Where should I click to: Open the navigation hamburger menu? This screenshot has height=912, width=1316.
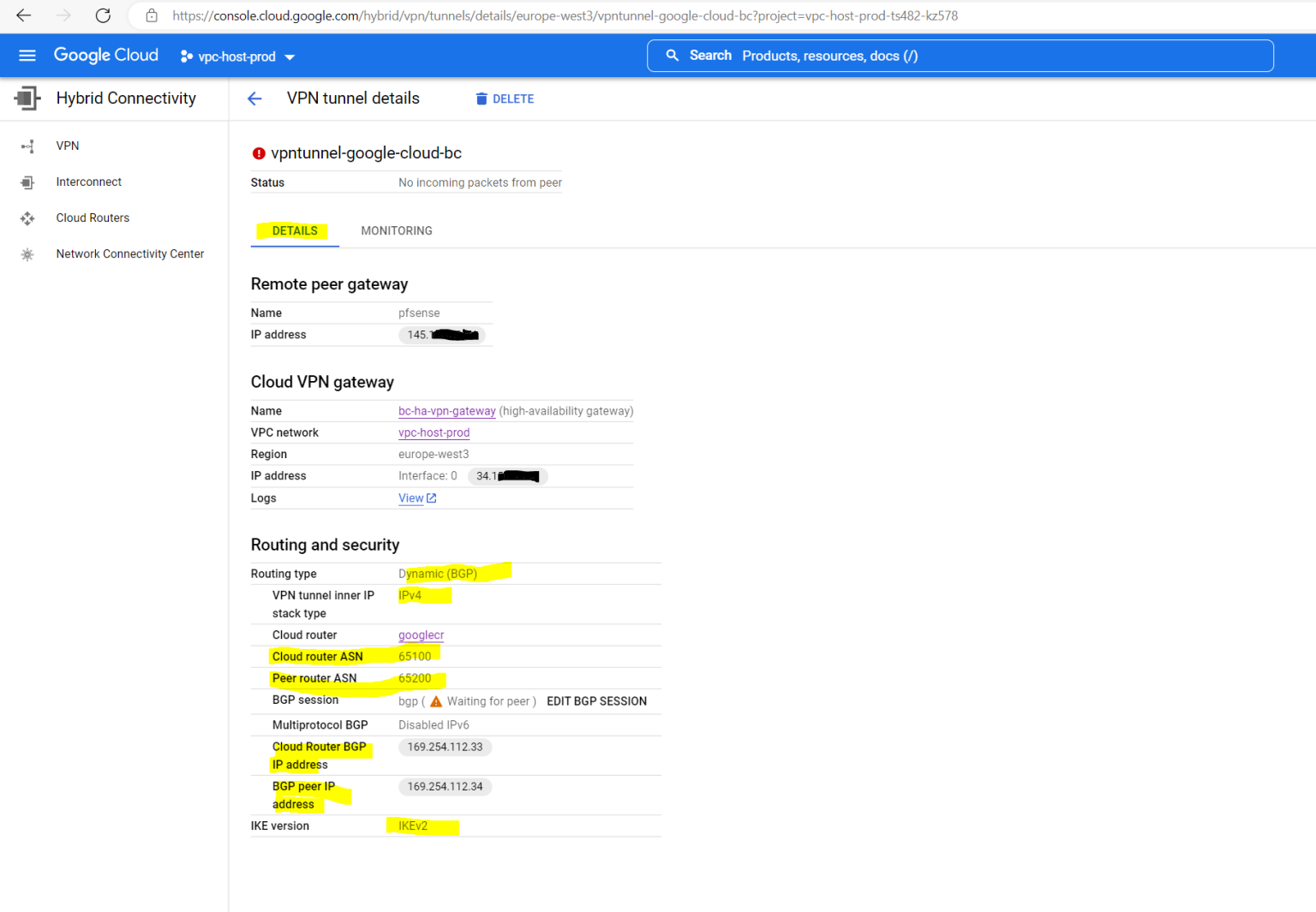click(27, 55)
